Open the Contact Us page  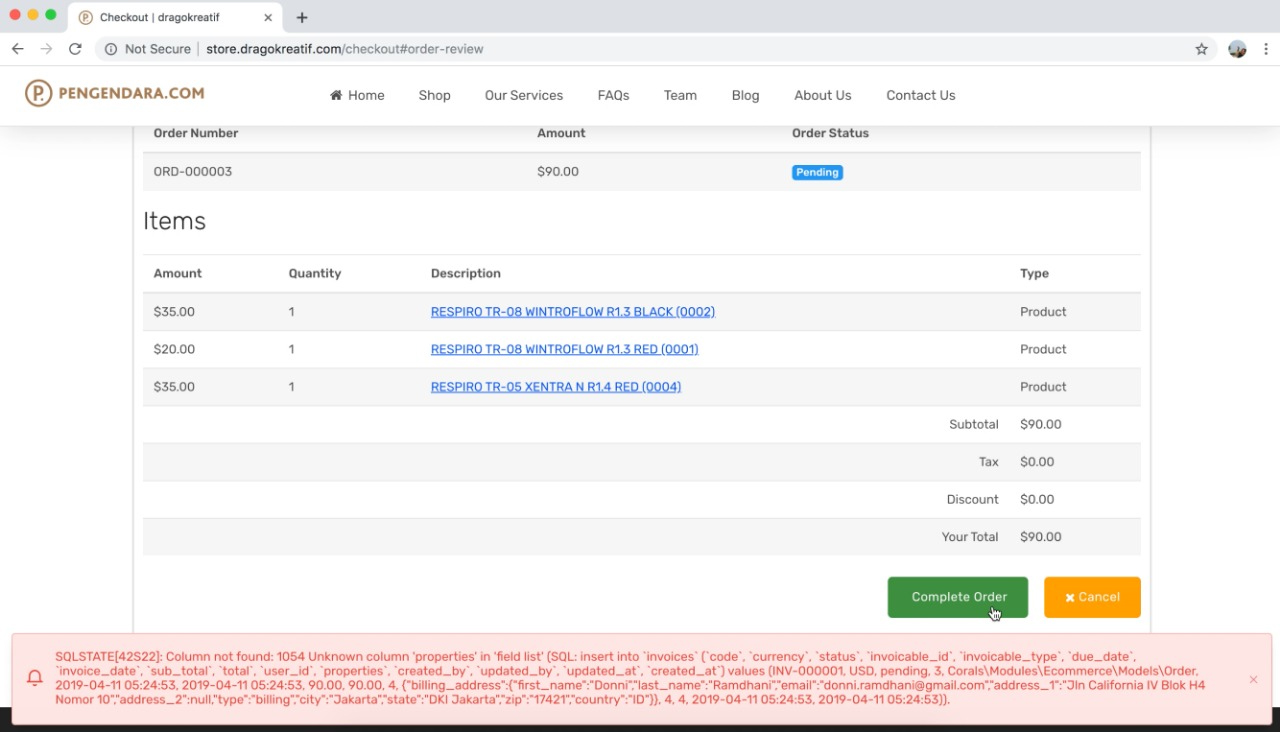[x=920, y=96]
